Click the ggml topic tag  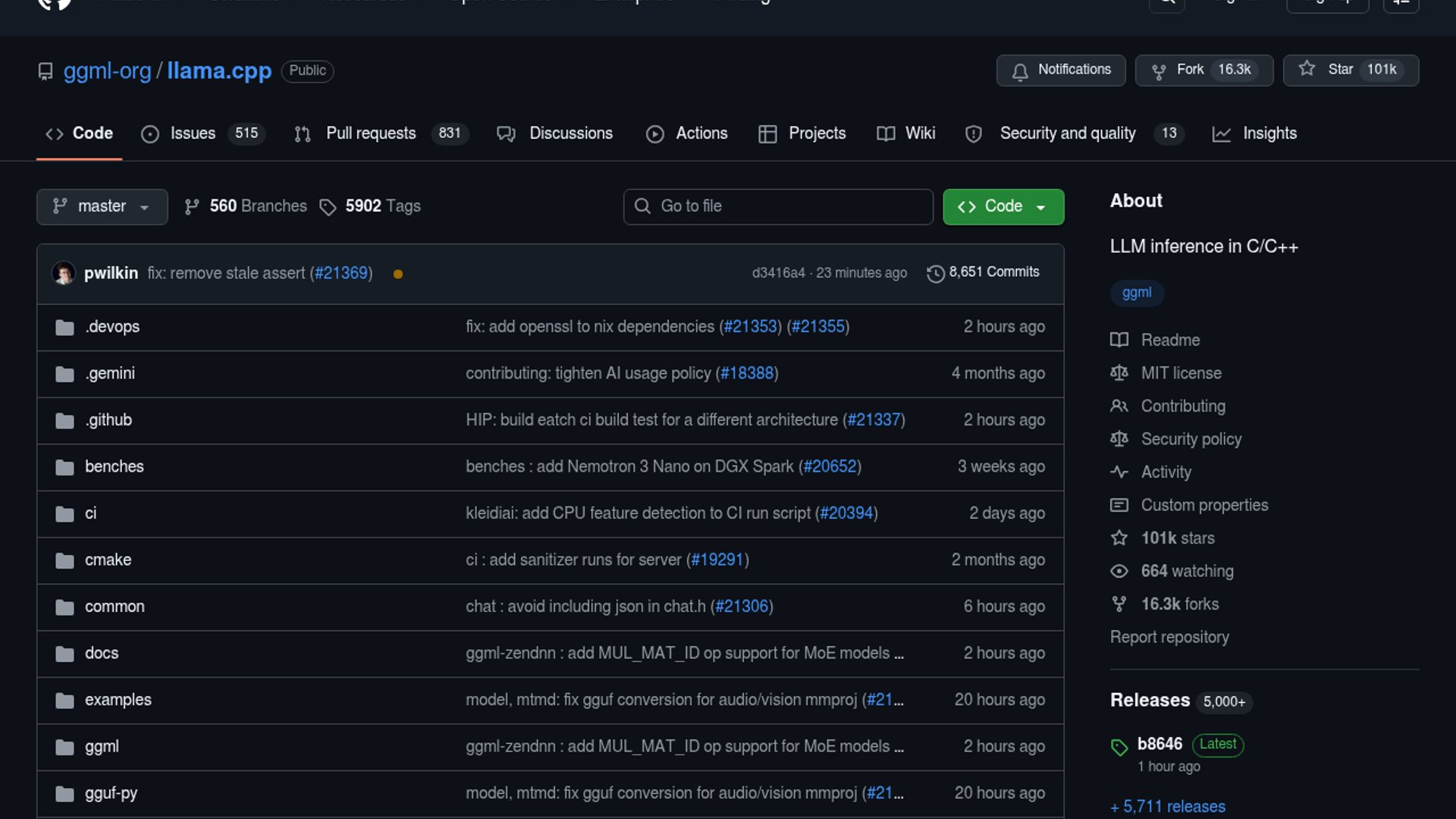point(1136,293)
